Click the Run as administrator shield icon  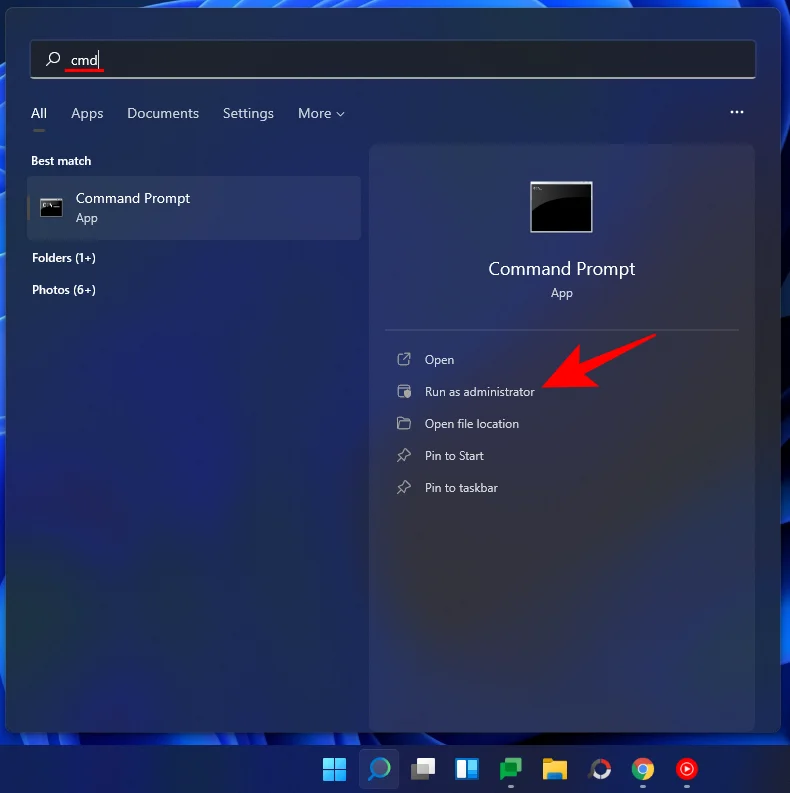coord(404,391)
